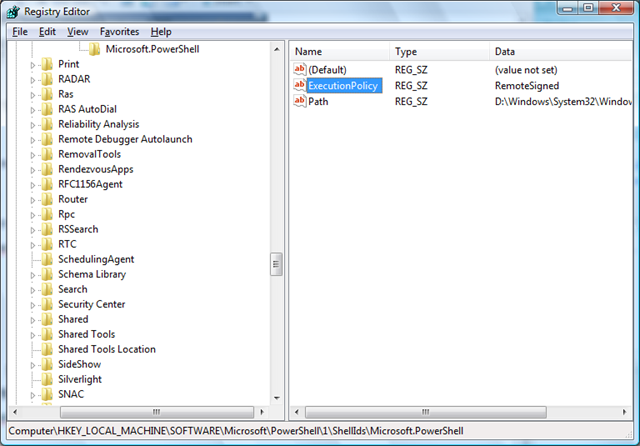640x446 pixels.
Task: Click the Rpc folder icon
Action: tap(47, 214)
